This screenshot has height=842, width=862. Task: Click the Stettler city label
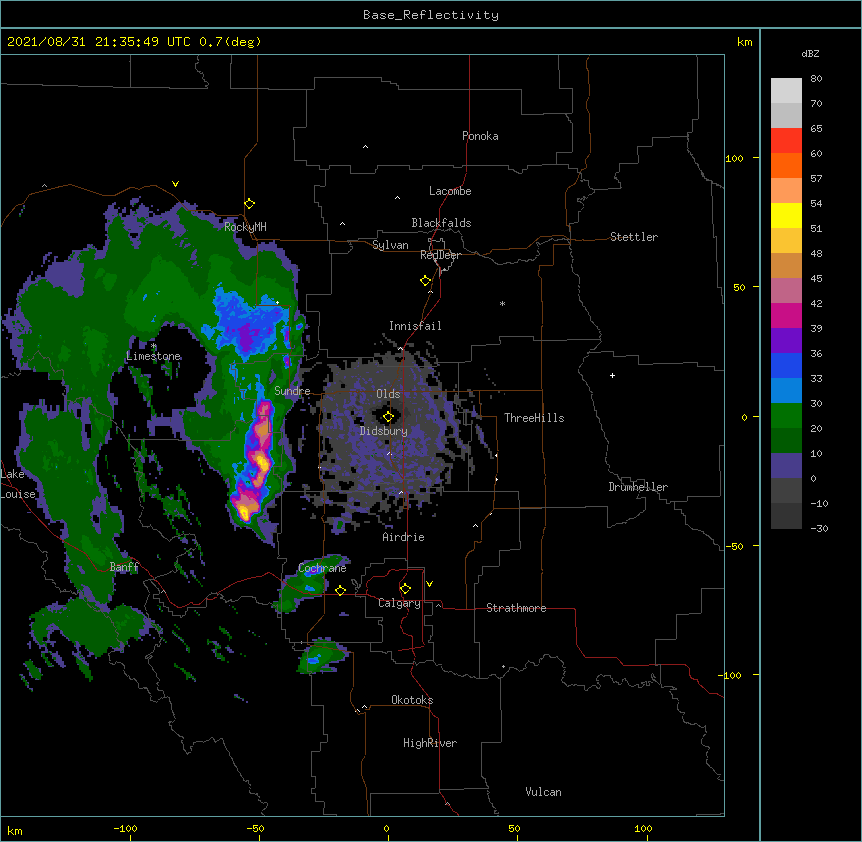tap(634, 237)
